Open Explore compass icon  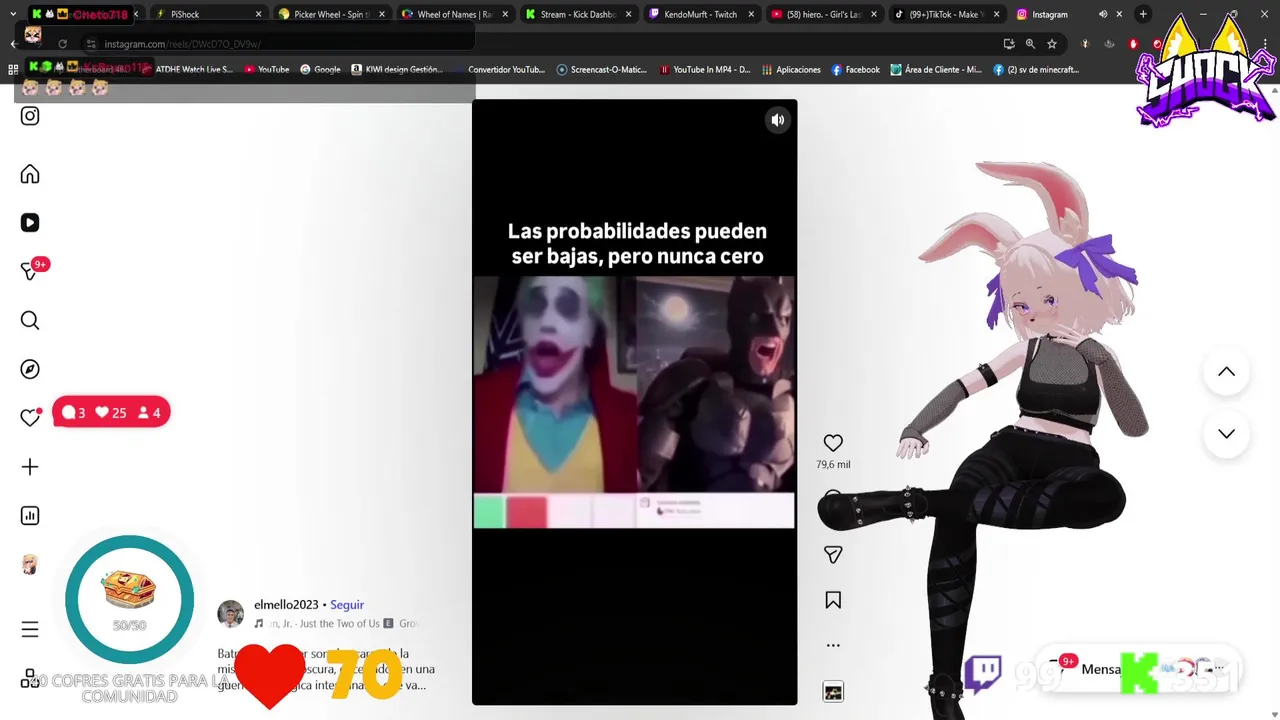click(30, 369)
